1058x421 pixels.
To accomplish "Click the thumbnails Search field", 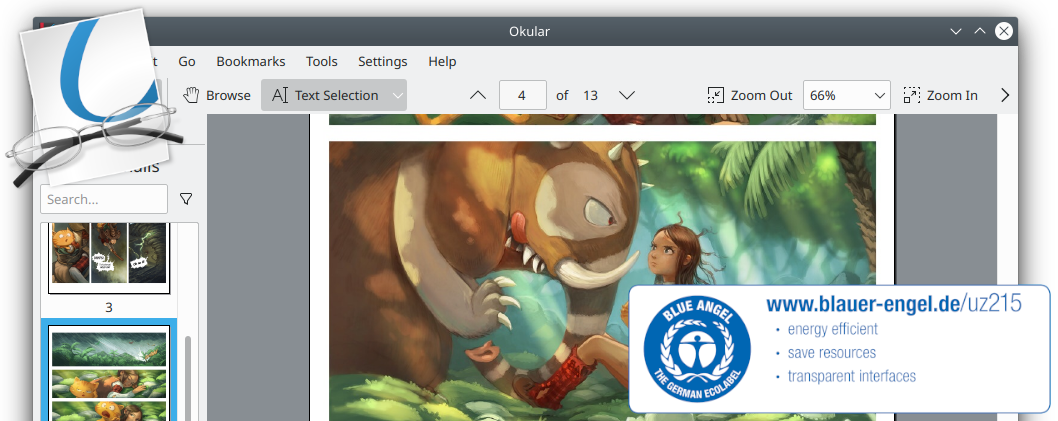I will click(104, 199).
